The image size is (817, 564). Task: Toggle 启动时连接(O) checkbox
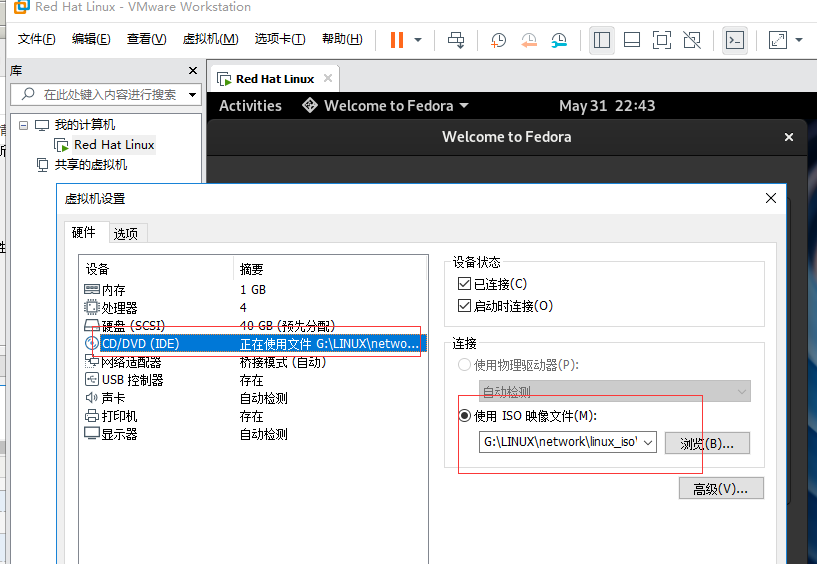464,305
